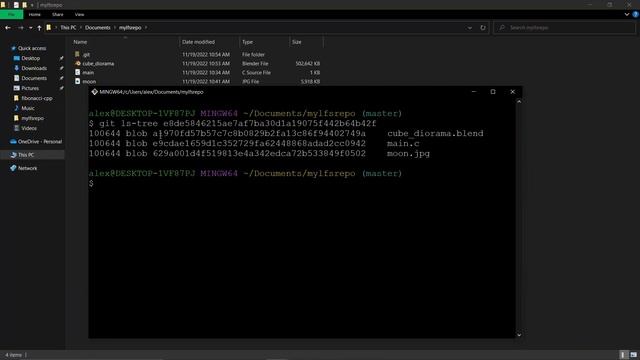Click the Blender File type cell

point(255,64)
